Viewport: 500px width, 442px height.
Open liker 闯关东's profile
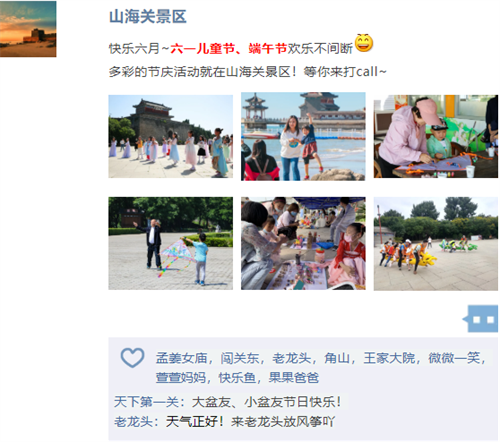tap(240, 358)
